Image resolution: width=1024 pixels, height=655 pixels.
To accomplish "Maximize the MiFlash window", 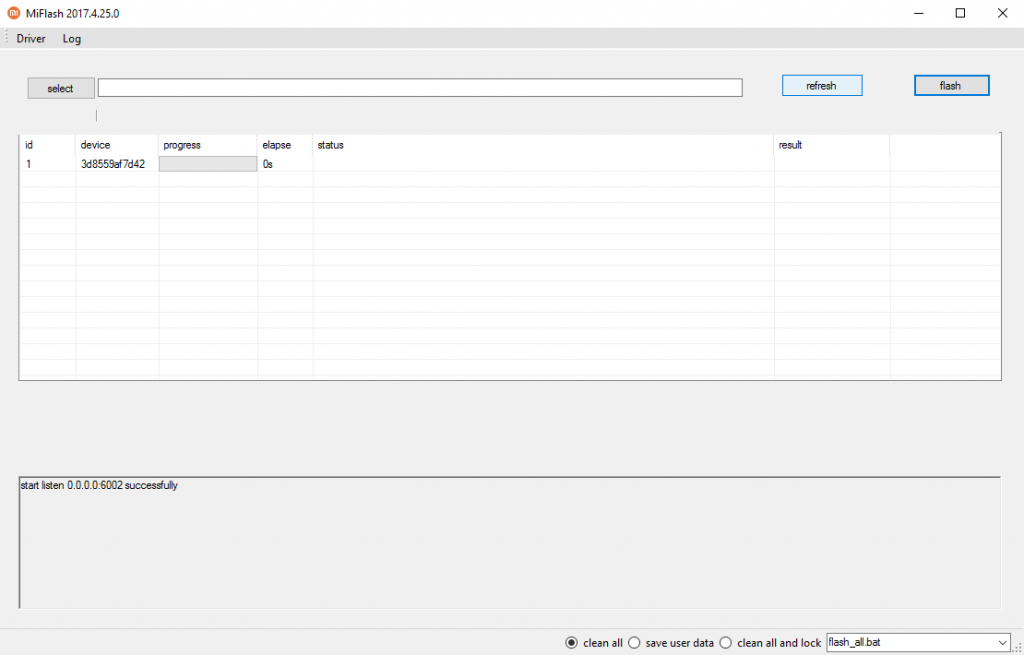I will 960,13.
